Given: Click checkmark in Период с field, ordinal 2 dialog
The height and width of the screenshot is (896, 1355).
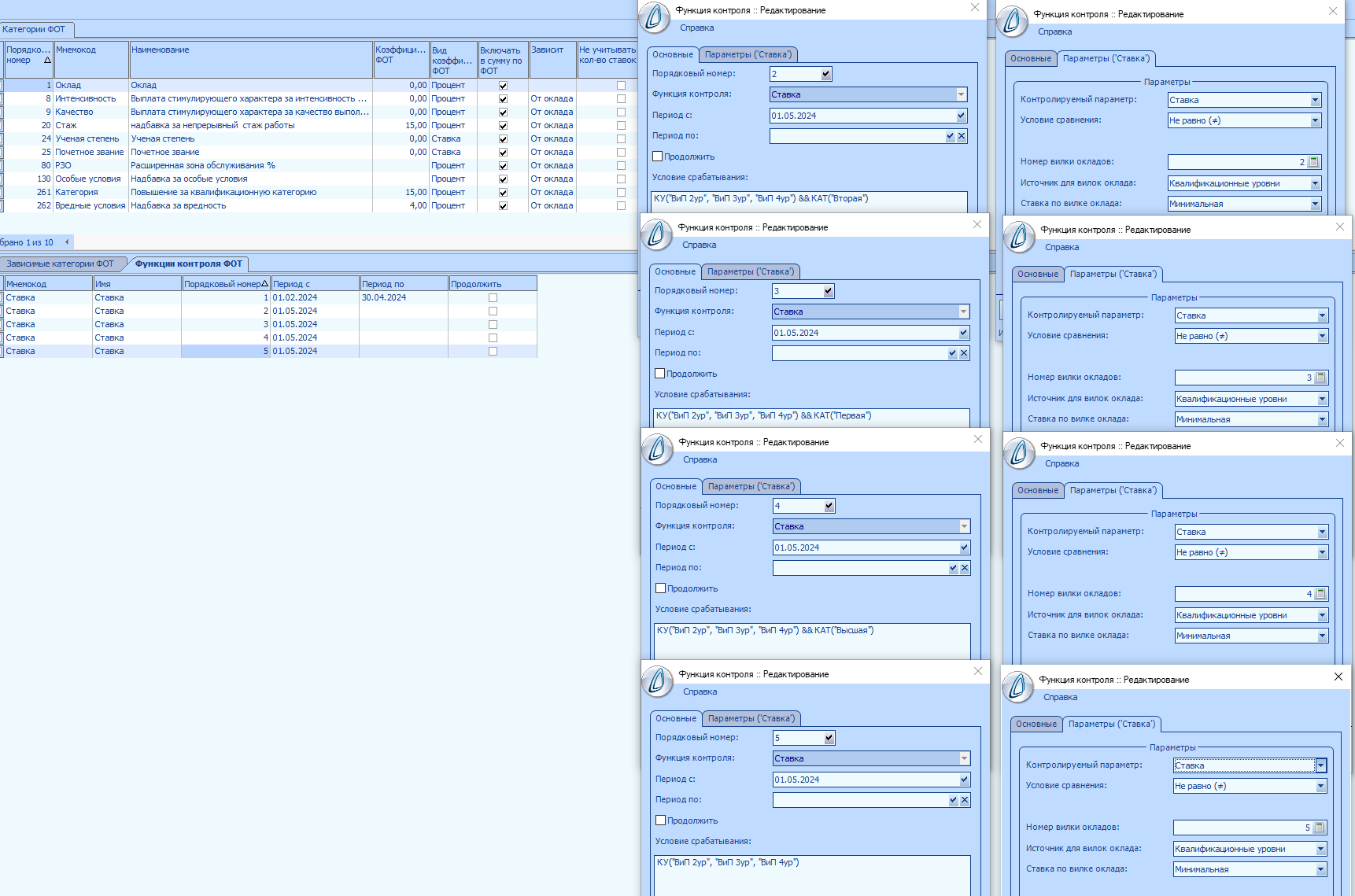Looking at the screenshot, I should (x=962, y=116).
